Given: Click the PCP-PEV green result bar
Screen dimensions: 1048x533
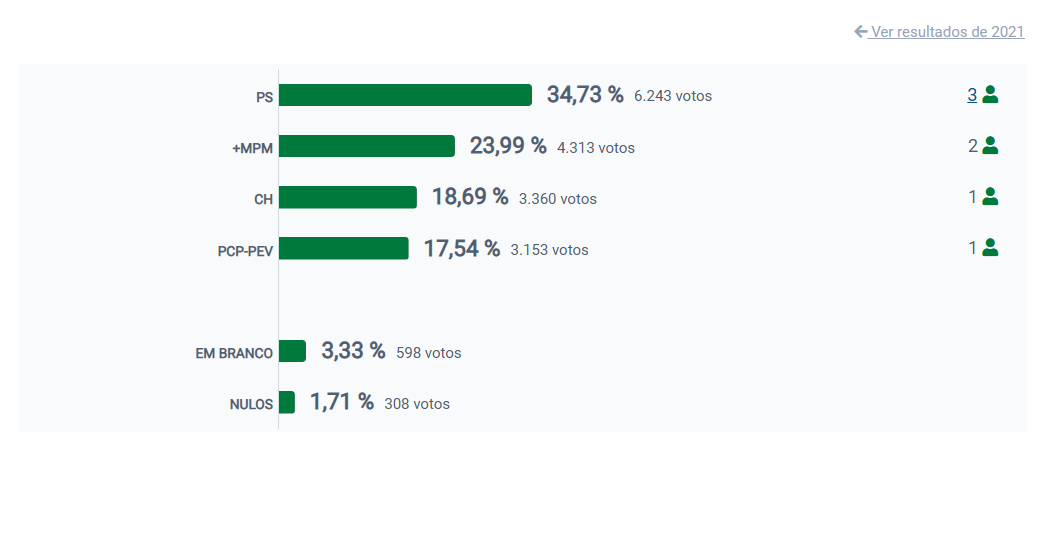Looking at the screenshot, I should (x=344, y=248).
